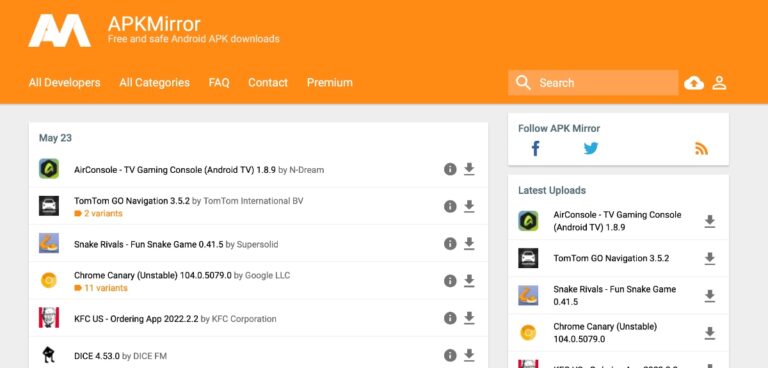Click the DICE app icon in main list
The width and height of the screenshot is (768, 368).
tap(49, 355)
